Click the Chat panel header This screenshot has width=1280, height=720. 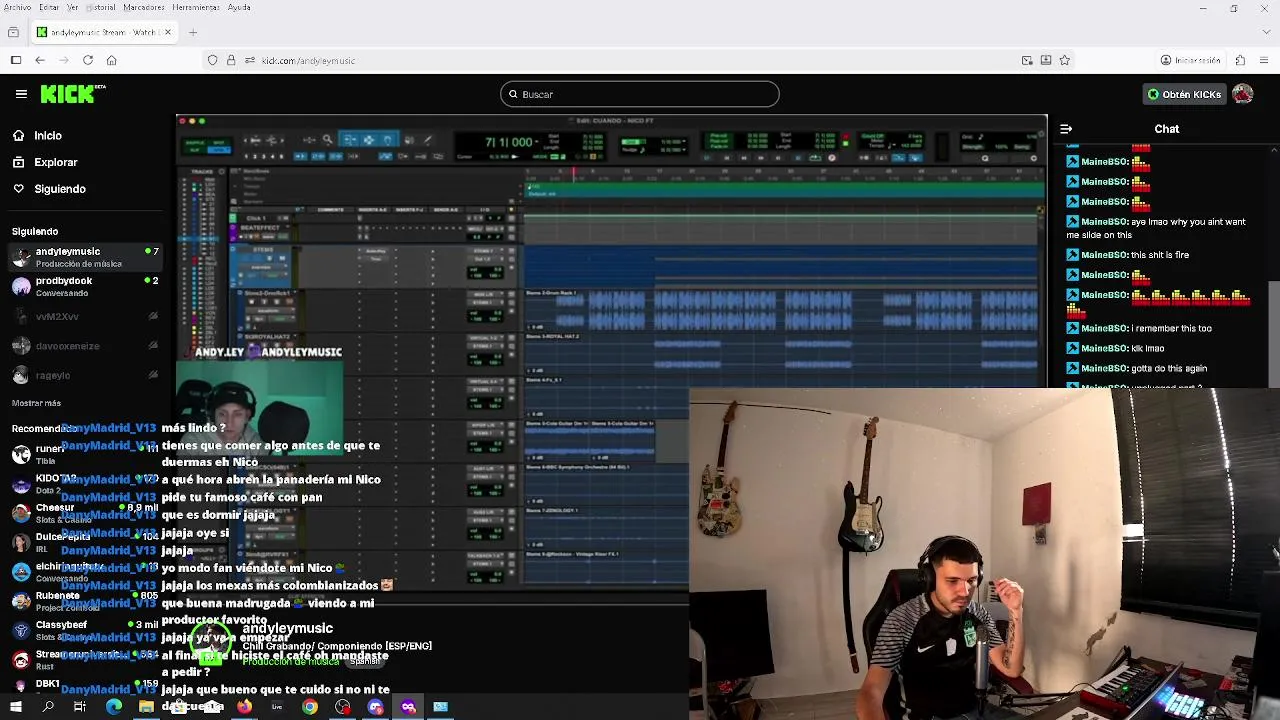[1166, 129]
